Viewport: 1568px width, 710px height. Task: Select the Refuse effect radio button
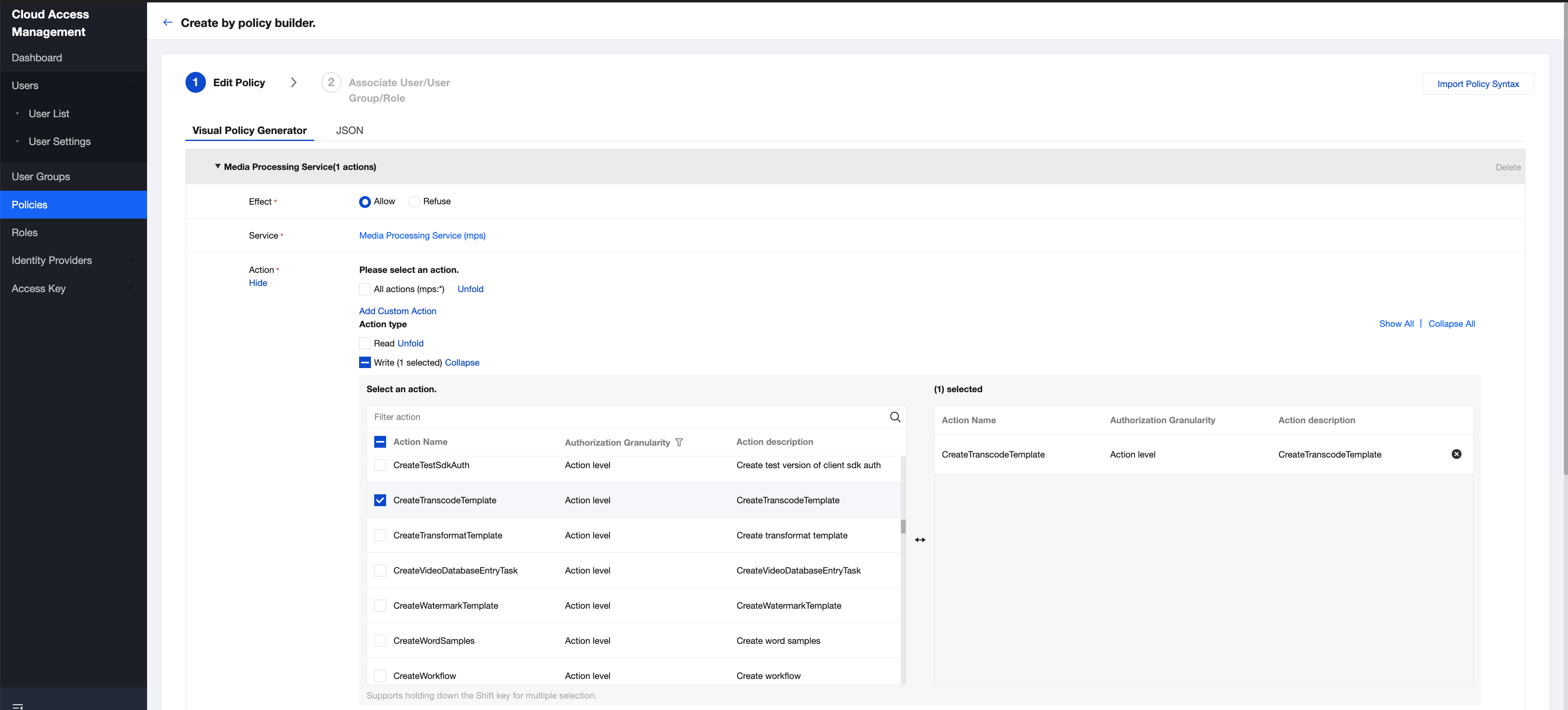click(414, 202)
